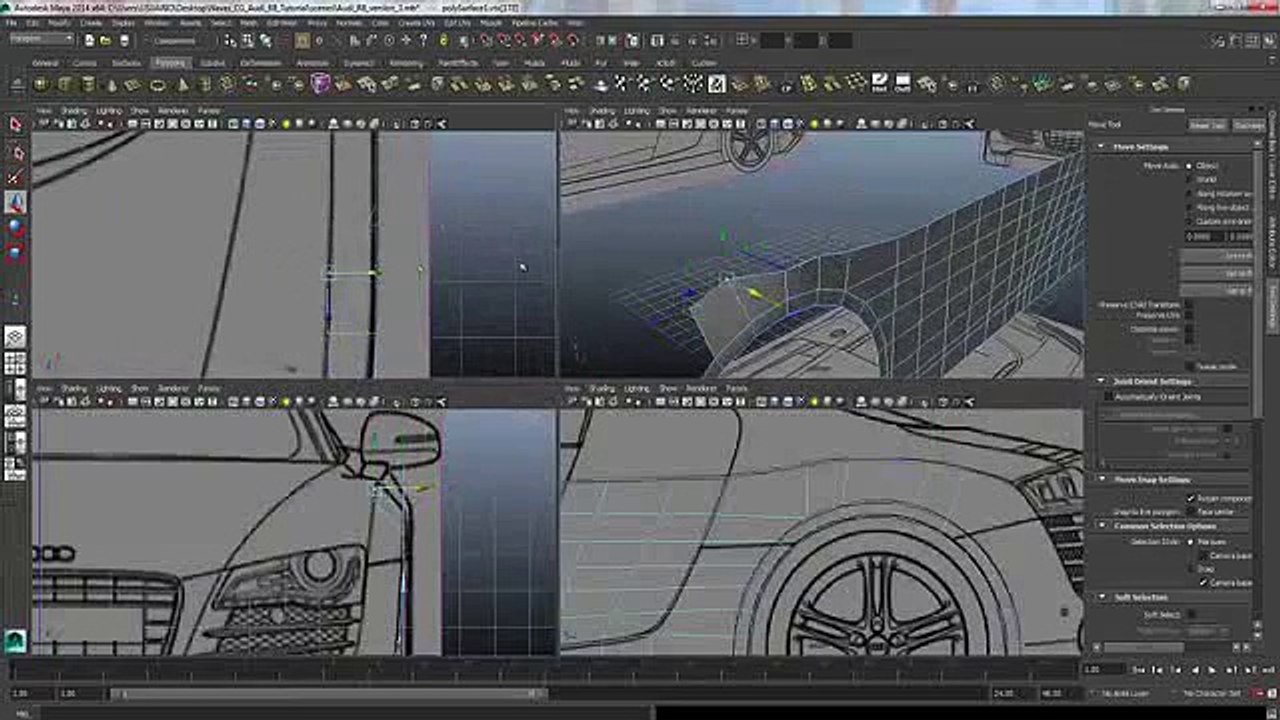
Task: Select Object move axis radio
Action: click(1189, 165)
